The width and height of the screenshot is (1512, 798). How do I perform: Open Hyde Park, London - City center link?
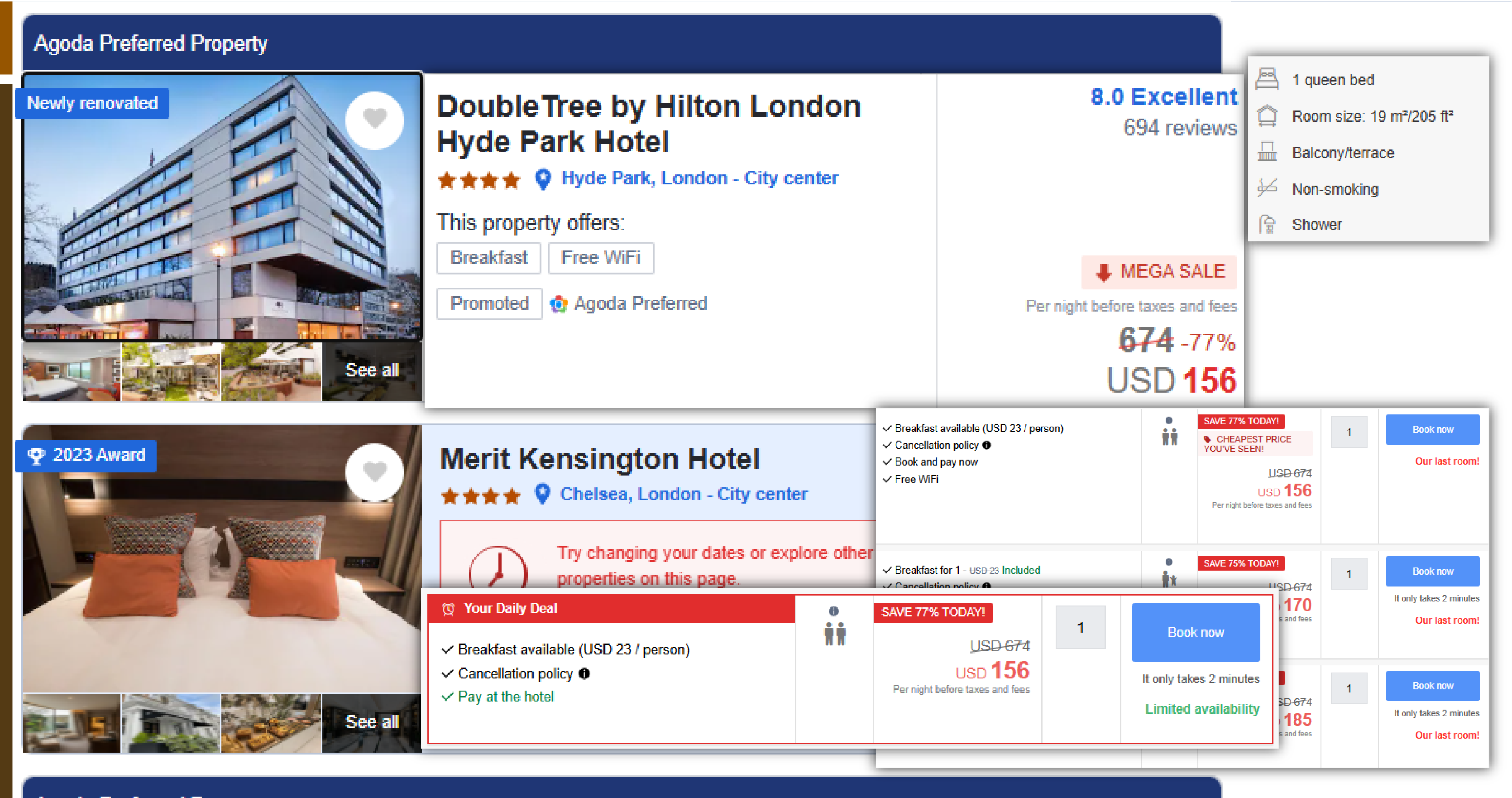[x=700, y=178]
